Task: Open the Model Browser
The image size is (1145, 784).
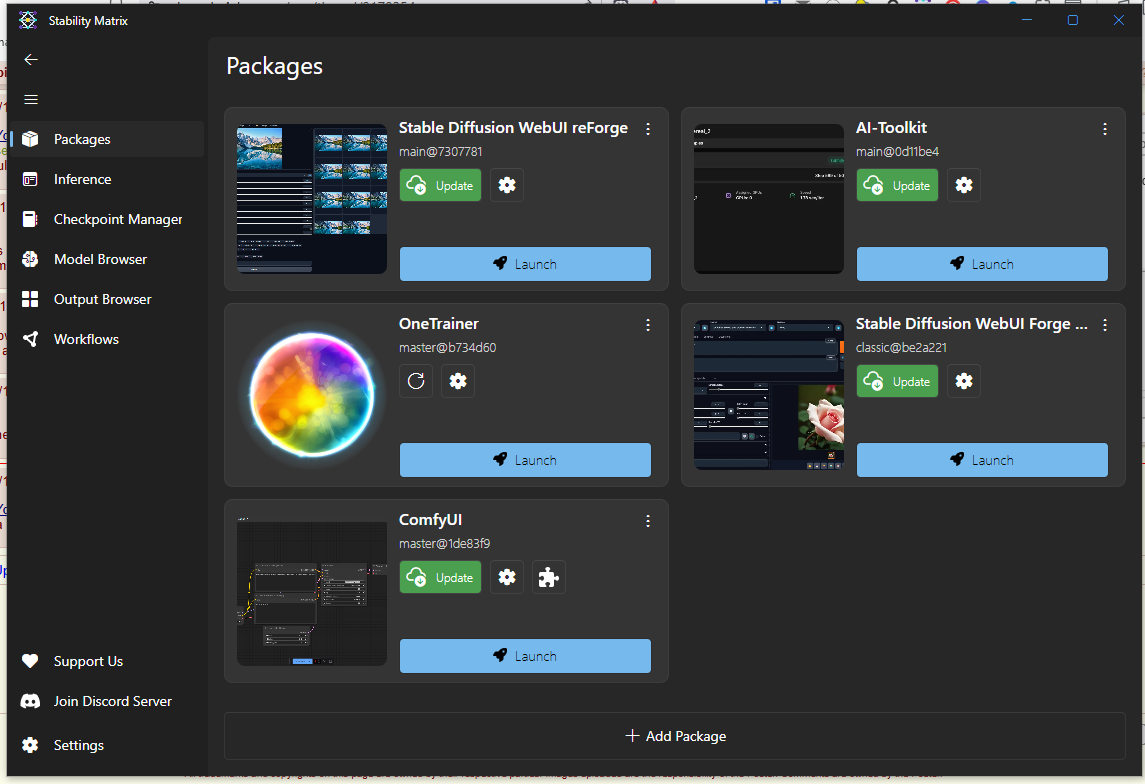Action: 107,259
